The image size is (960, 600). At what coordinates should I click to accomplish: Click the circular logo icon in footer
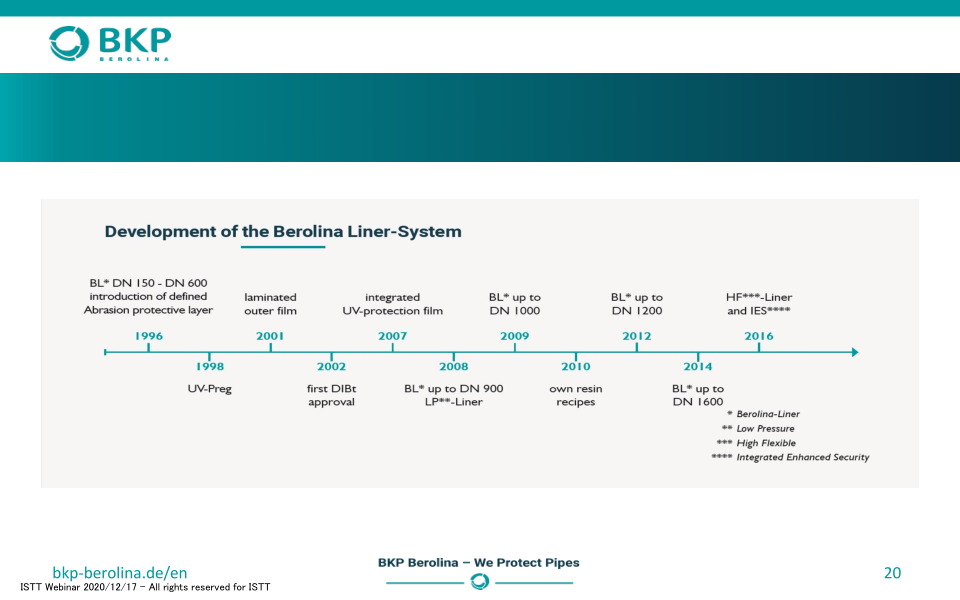479,582
